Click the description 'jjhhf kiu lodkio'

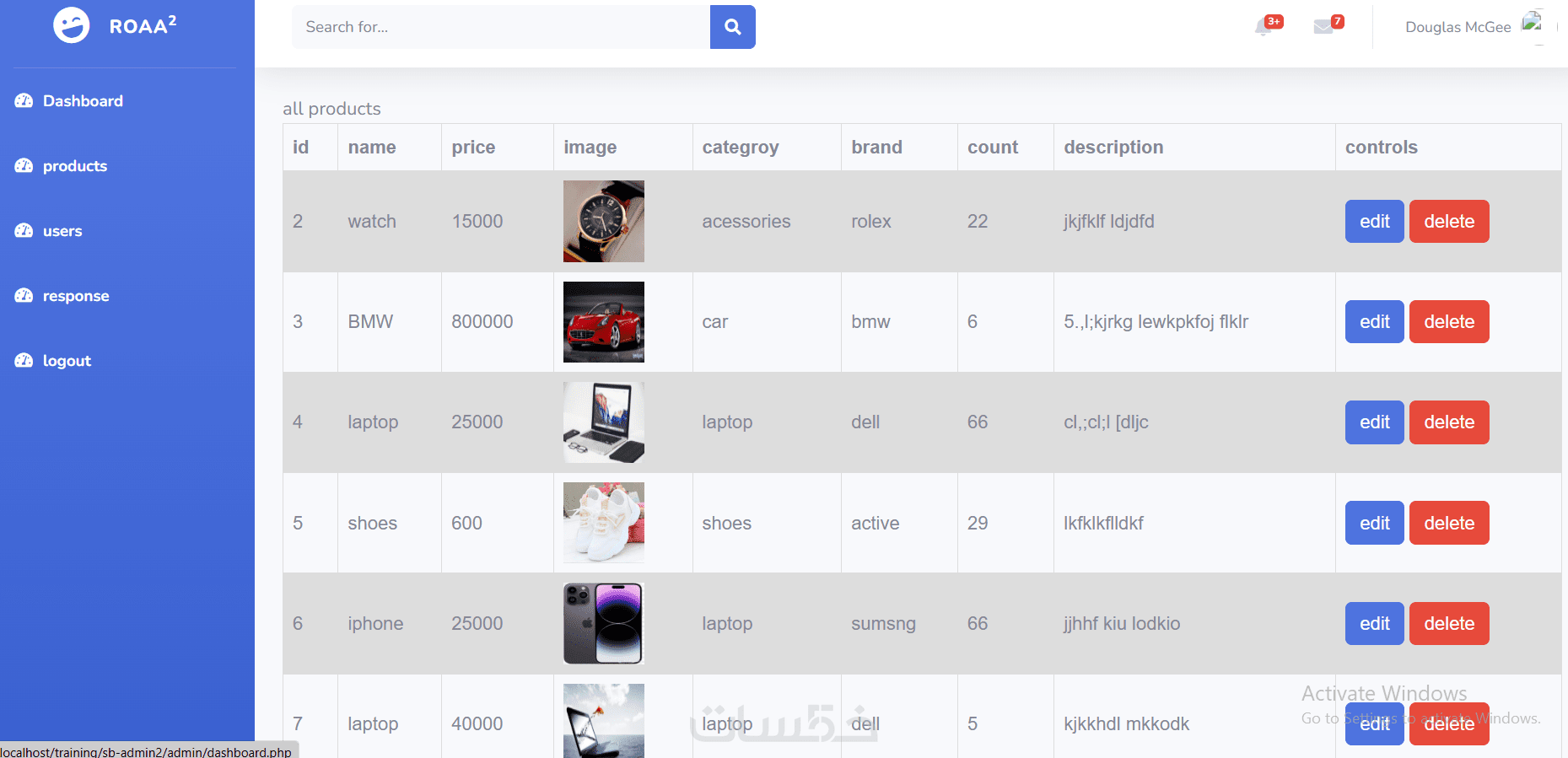[1122, 623]
